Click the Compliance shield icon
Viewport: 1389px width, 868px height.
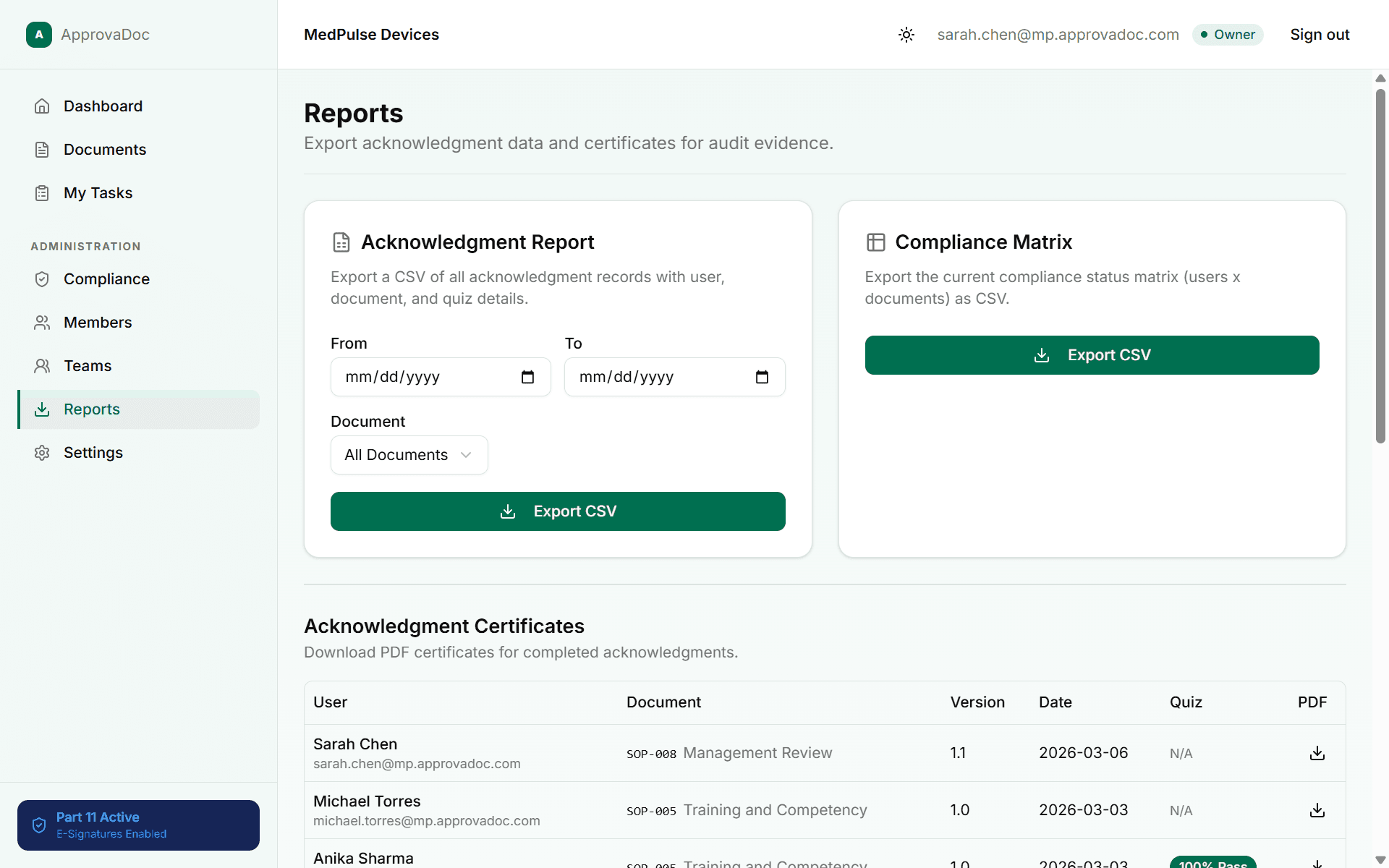pos(42,278)
